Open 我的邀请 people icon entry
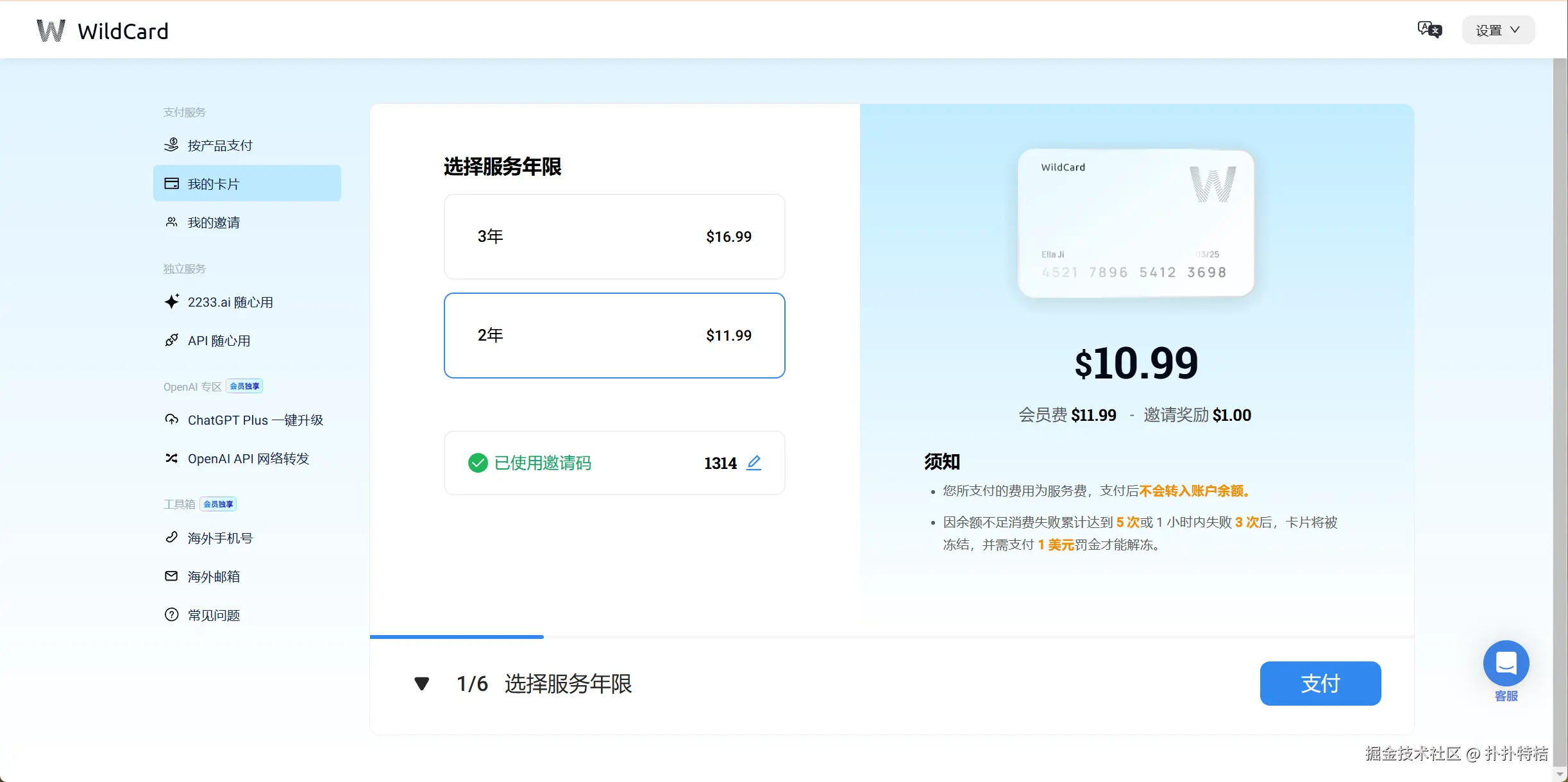 tap(171, 223)
